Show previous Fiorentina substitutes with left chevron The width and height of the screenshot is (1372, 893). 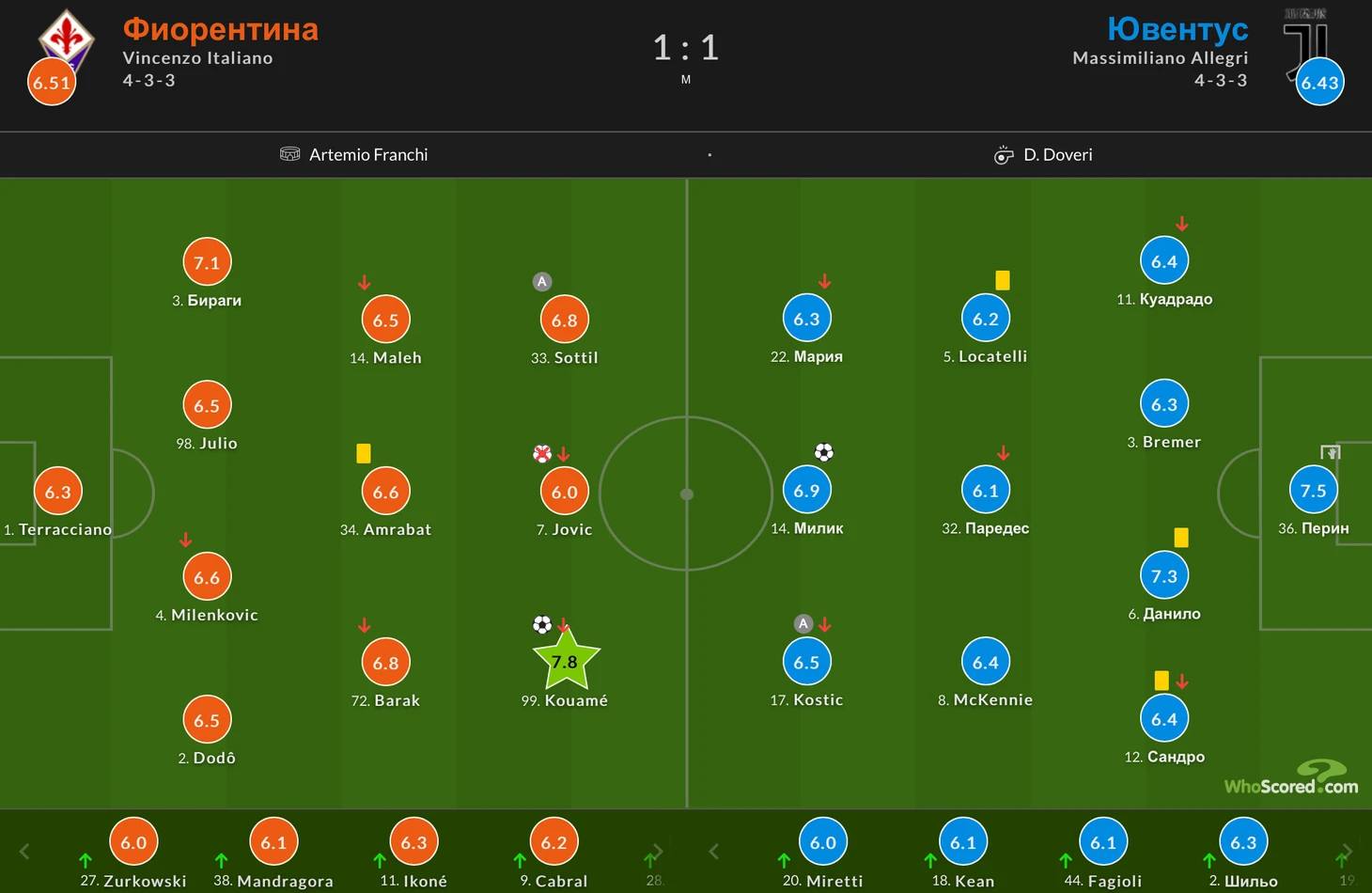coord(24,852)
